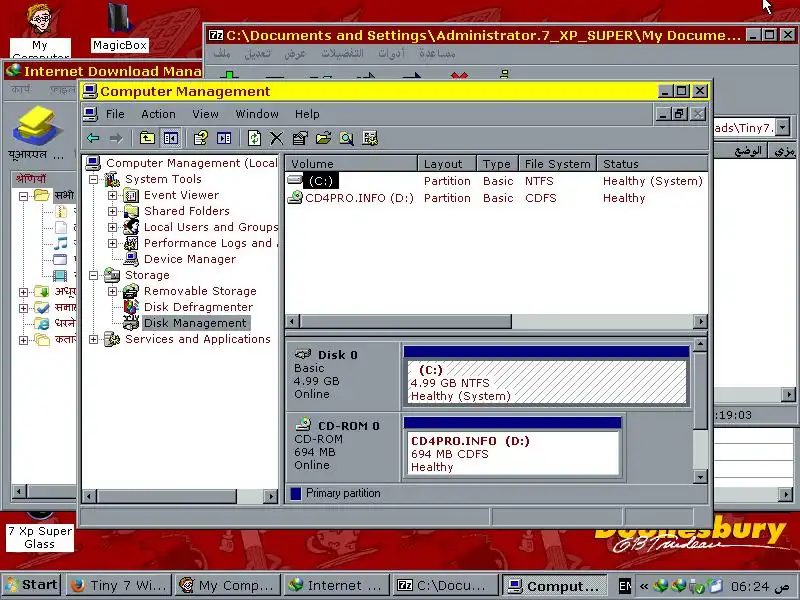
Task: Expand the Shared Folders node
Action: (112, 211)
